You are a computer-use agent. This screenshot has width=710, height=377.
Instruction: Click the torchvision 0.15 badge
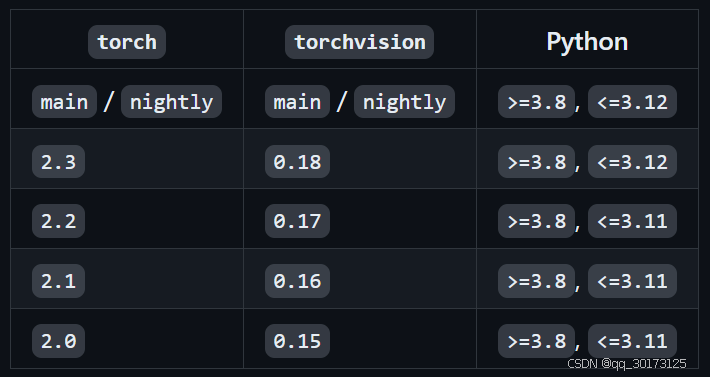297,341
